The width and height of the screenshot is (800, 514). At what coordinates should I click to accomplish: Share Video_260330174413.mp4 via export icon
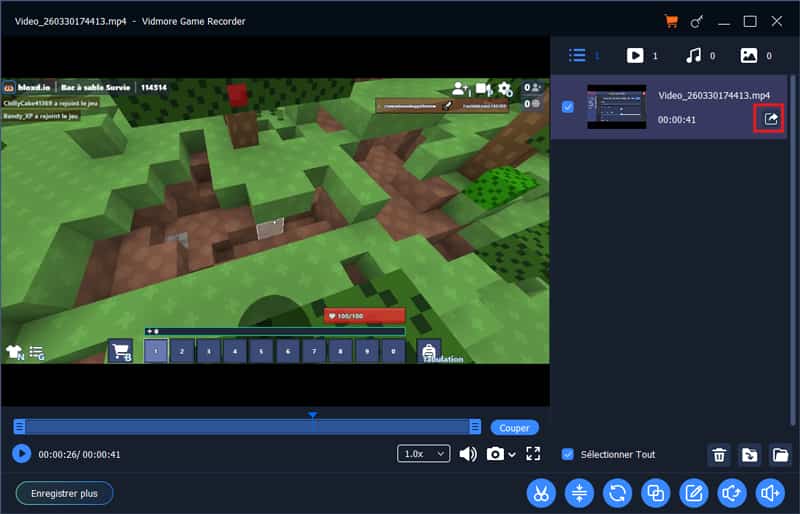click(770, 119)
